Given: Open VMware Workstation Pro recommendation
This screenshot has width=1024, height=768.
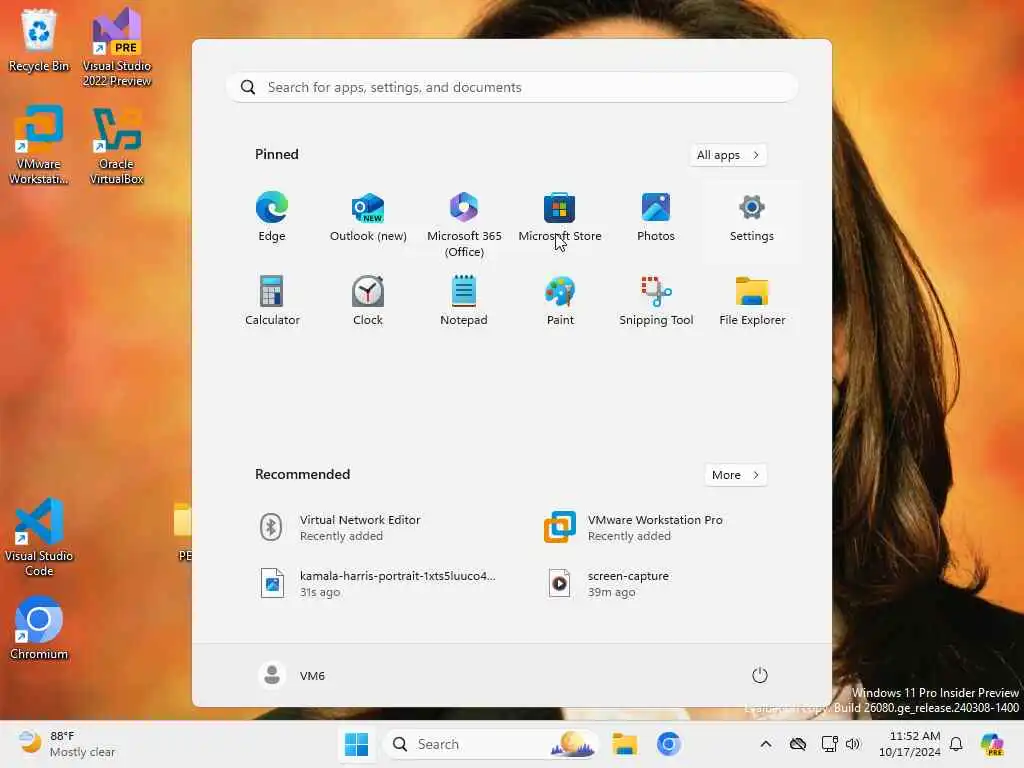Looking at the screenshot, I should pyautogui.click(x=653, y=528).
